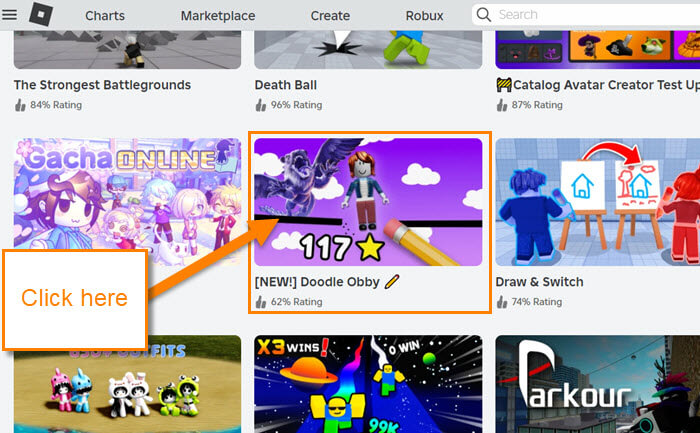Click the 84% Rating thumbs-up icon
This screenshot has width=700, height=433.
[x=20, y=105]
